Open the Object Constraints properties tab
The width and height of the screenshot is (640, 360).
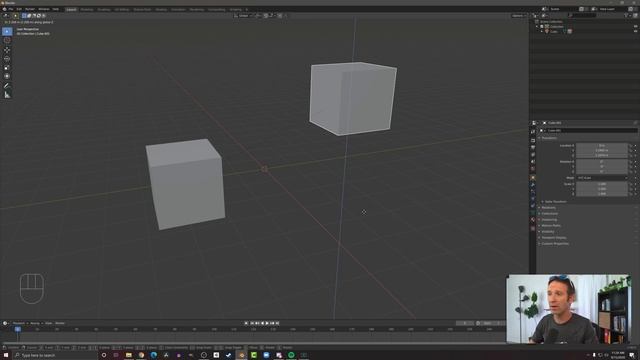pos(533,206)
